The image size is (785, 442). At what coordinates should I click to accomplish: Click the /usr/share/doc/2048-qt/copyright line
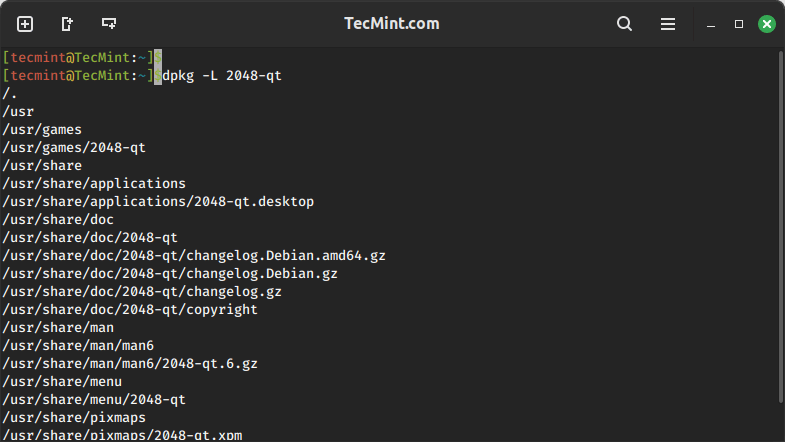(130, 310)
